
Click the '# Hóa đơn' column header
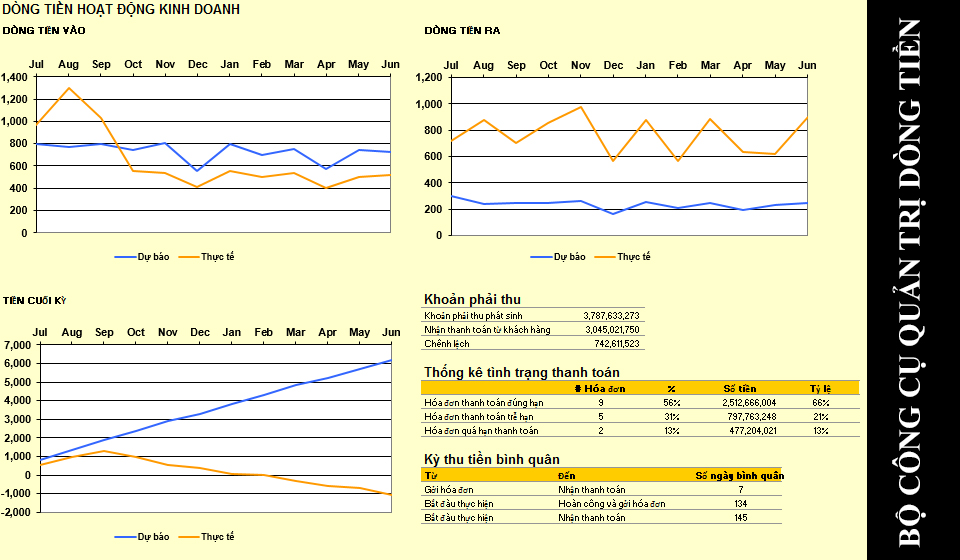coord(600,389)
